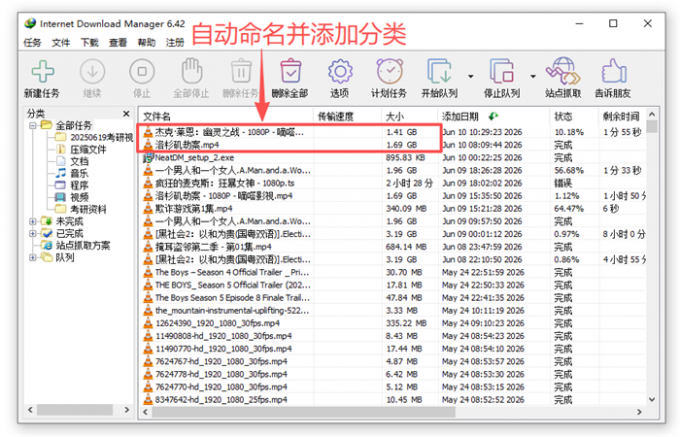Sort by the 大小 column header

pyautogui.click(x=409, y=116)
